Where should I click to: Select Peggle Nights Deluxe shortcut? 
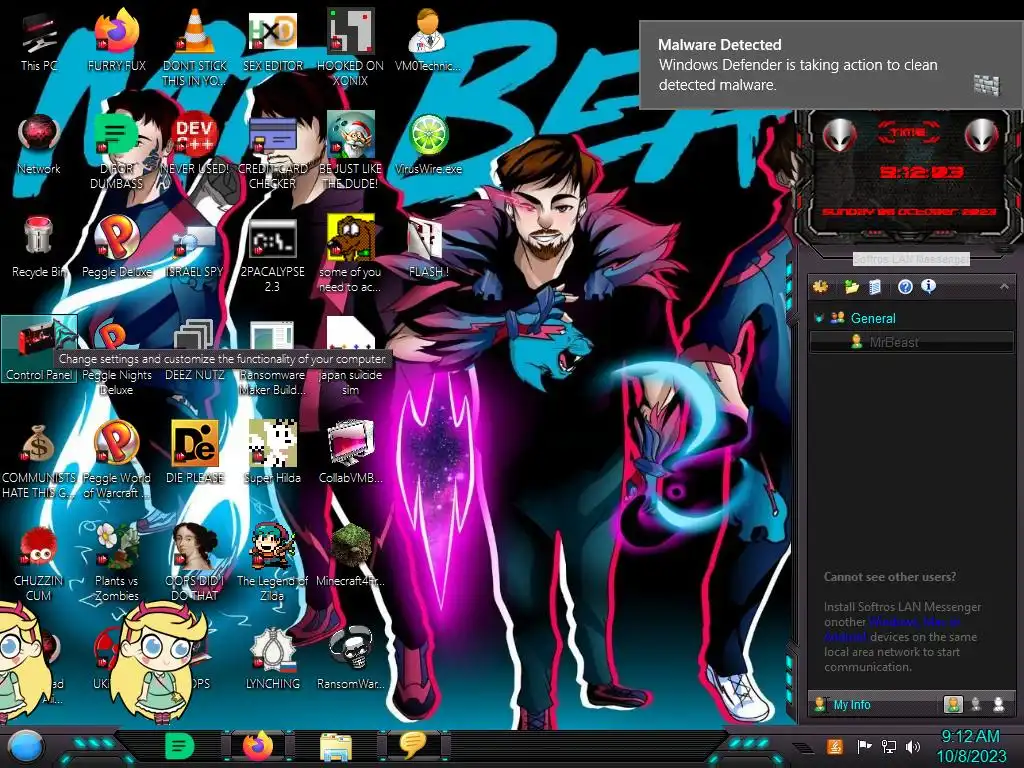click(x=116, y=359)
